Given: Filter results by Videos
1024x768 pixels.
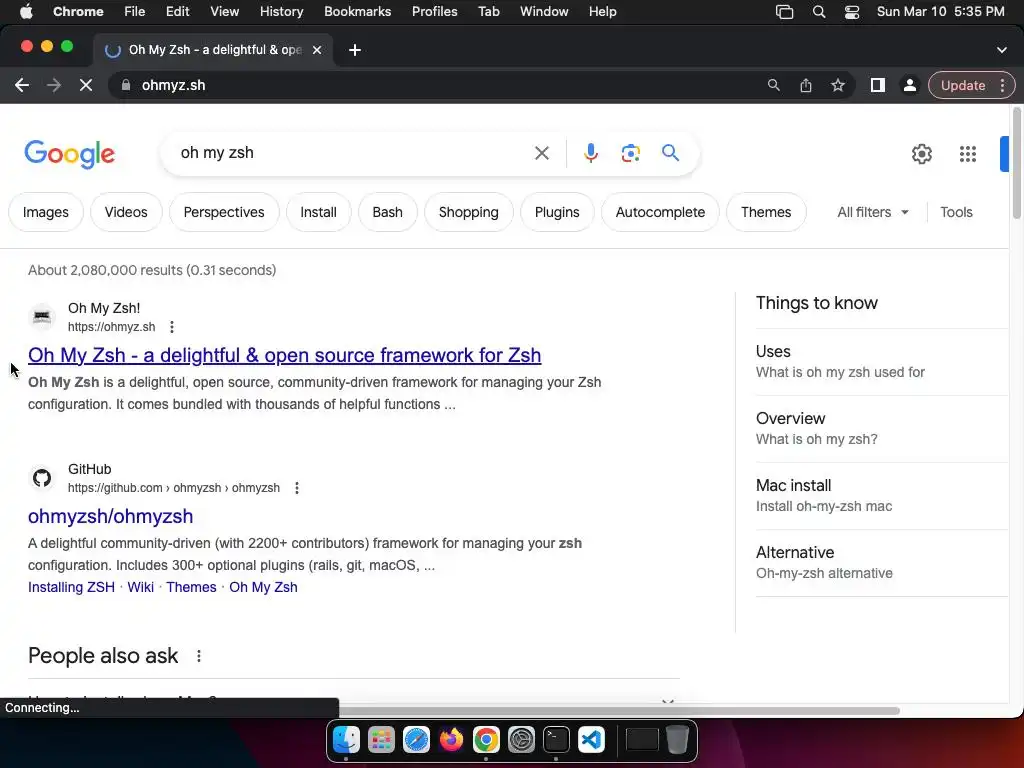Looking at the screenshot, I should [x=126, y=212].
